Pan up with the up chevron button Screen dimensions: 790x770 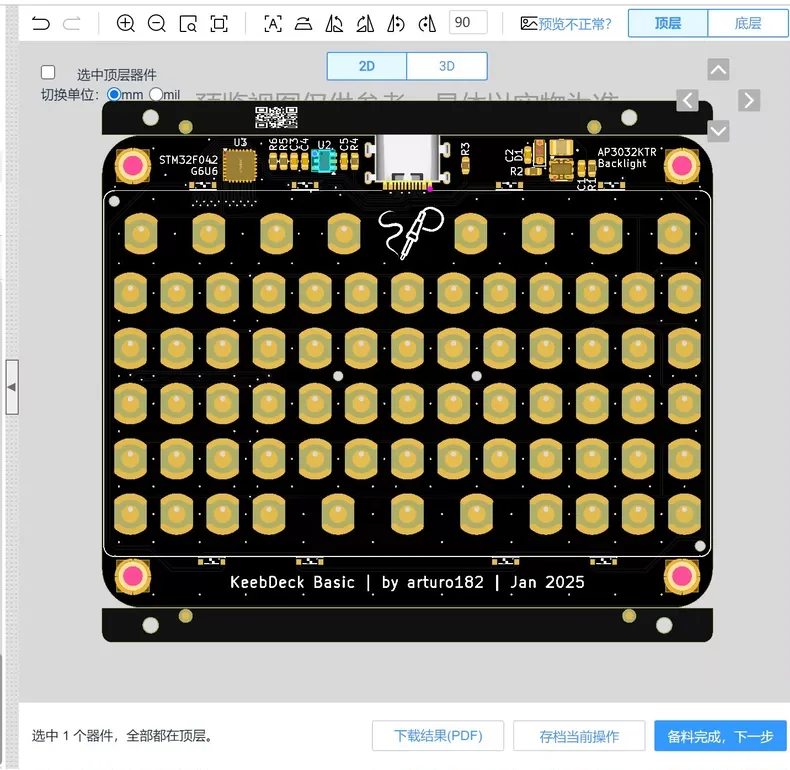pos(718,70)
